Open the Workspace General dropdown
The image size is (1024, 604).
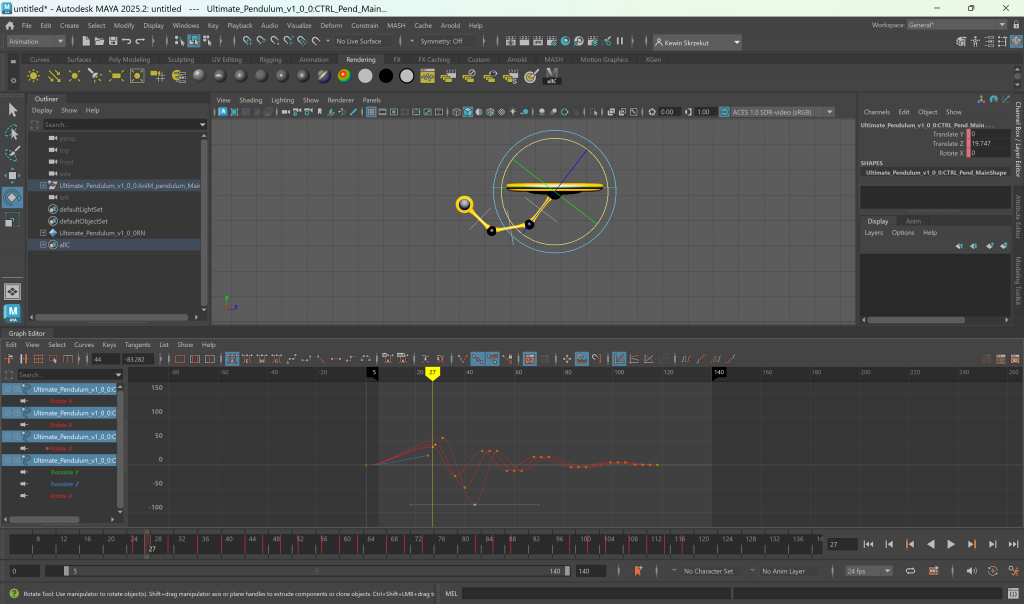point(957,25)
